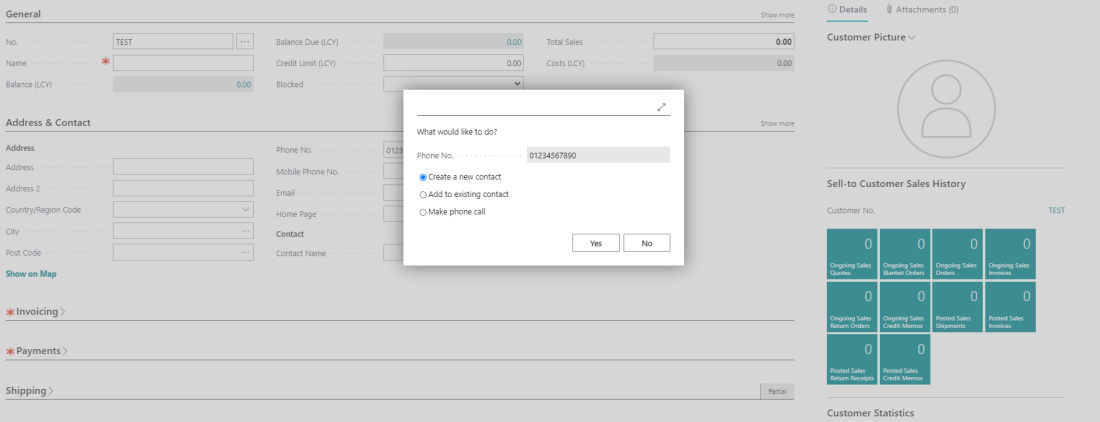This screenshot has width=1100, height=422.
Task: Switch to the Attachments (0) tab
Action: click(922, 9)
